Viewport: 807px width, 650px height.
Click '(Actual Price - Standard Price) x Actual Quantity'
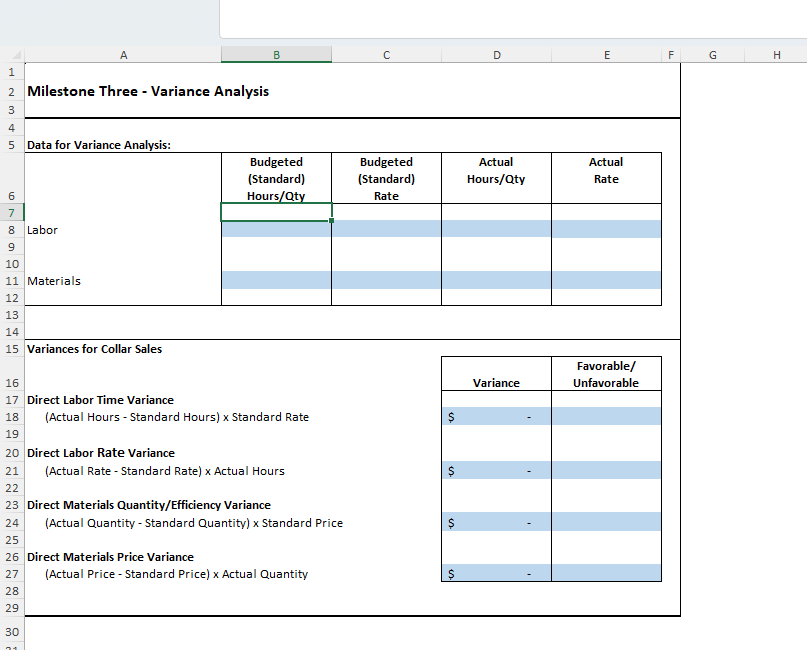tap(177, 574)
